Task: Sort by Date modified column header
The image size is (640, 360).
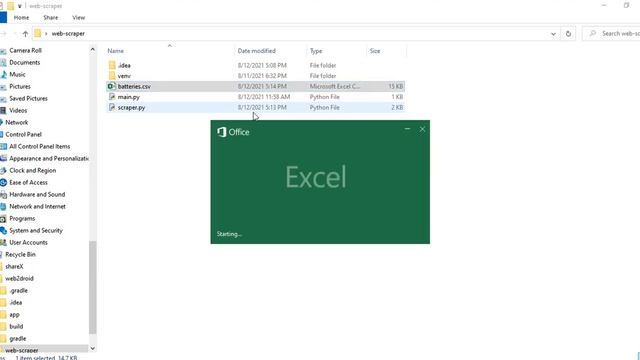Action: point(257,51)
